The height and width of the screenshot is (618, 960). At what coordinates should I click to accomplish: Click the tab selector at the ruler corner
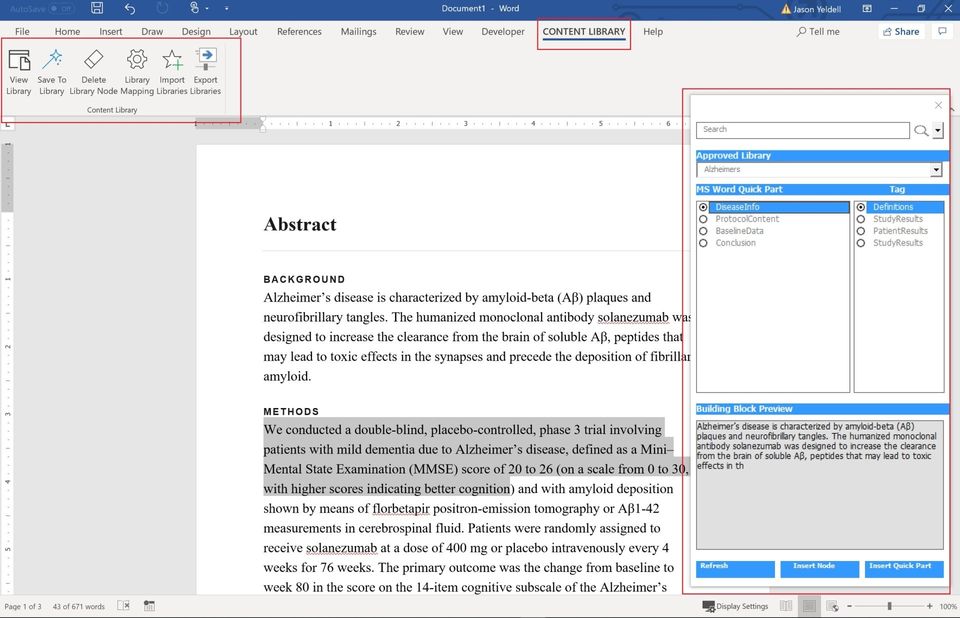[x=8, y=124]
